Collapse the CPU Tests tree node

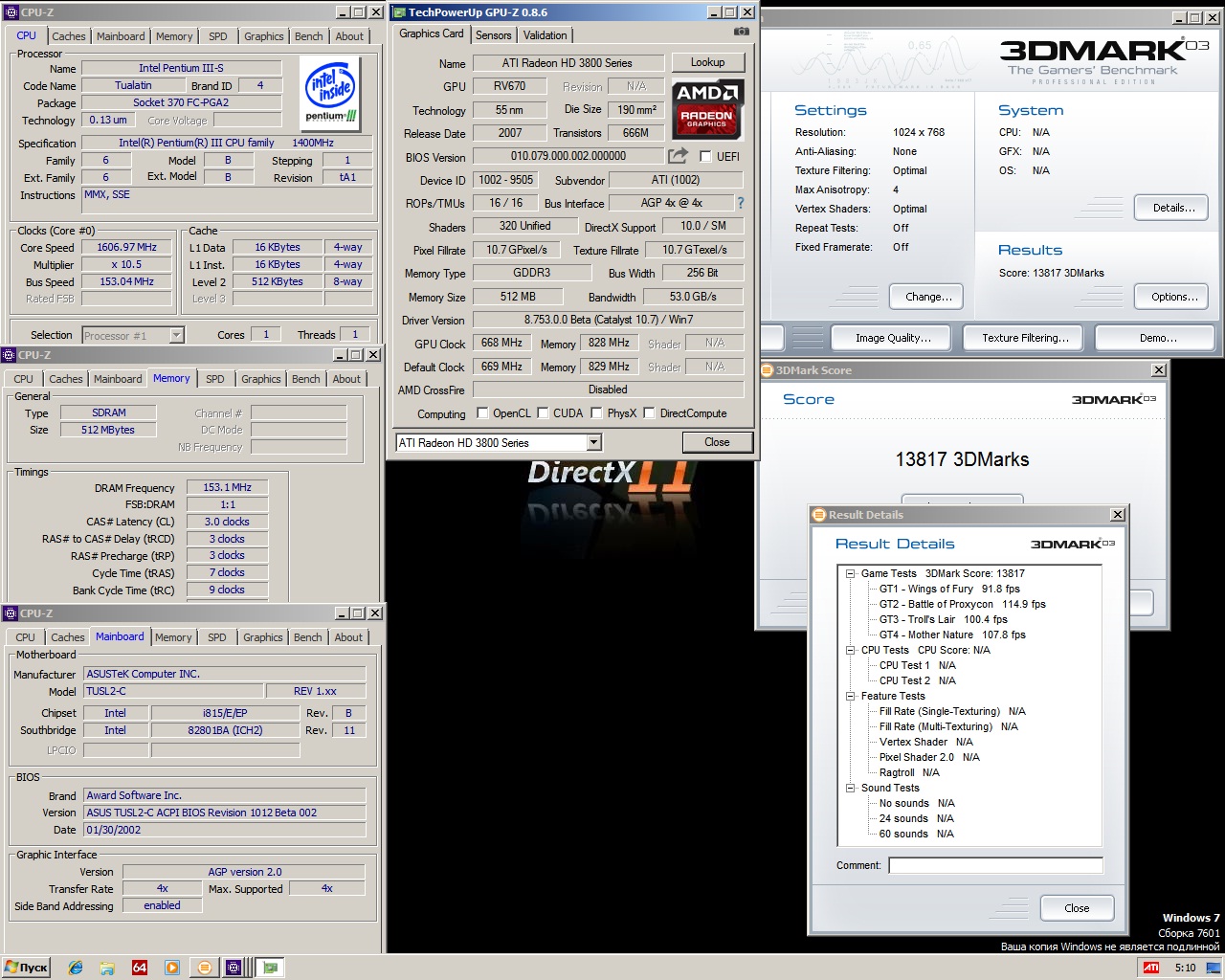(x=850, y=651)
